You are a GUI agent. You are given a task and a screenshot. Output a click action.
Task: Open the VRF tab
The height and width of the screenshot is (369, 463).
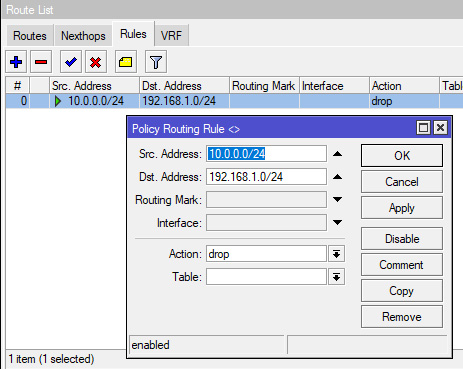(172, 35)
